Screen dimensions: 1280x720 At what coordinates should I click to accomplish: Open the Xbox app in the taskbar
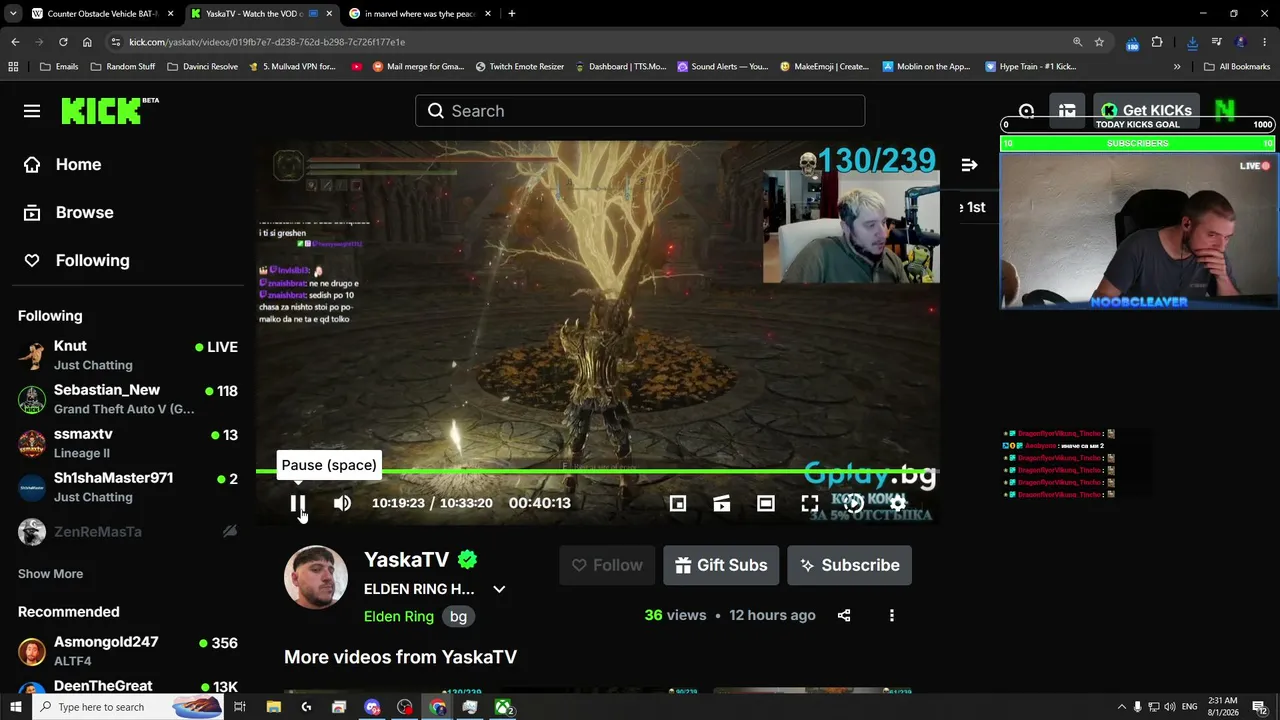(x=503, y=707)
